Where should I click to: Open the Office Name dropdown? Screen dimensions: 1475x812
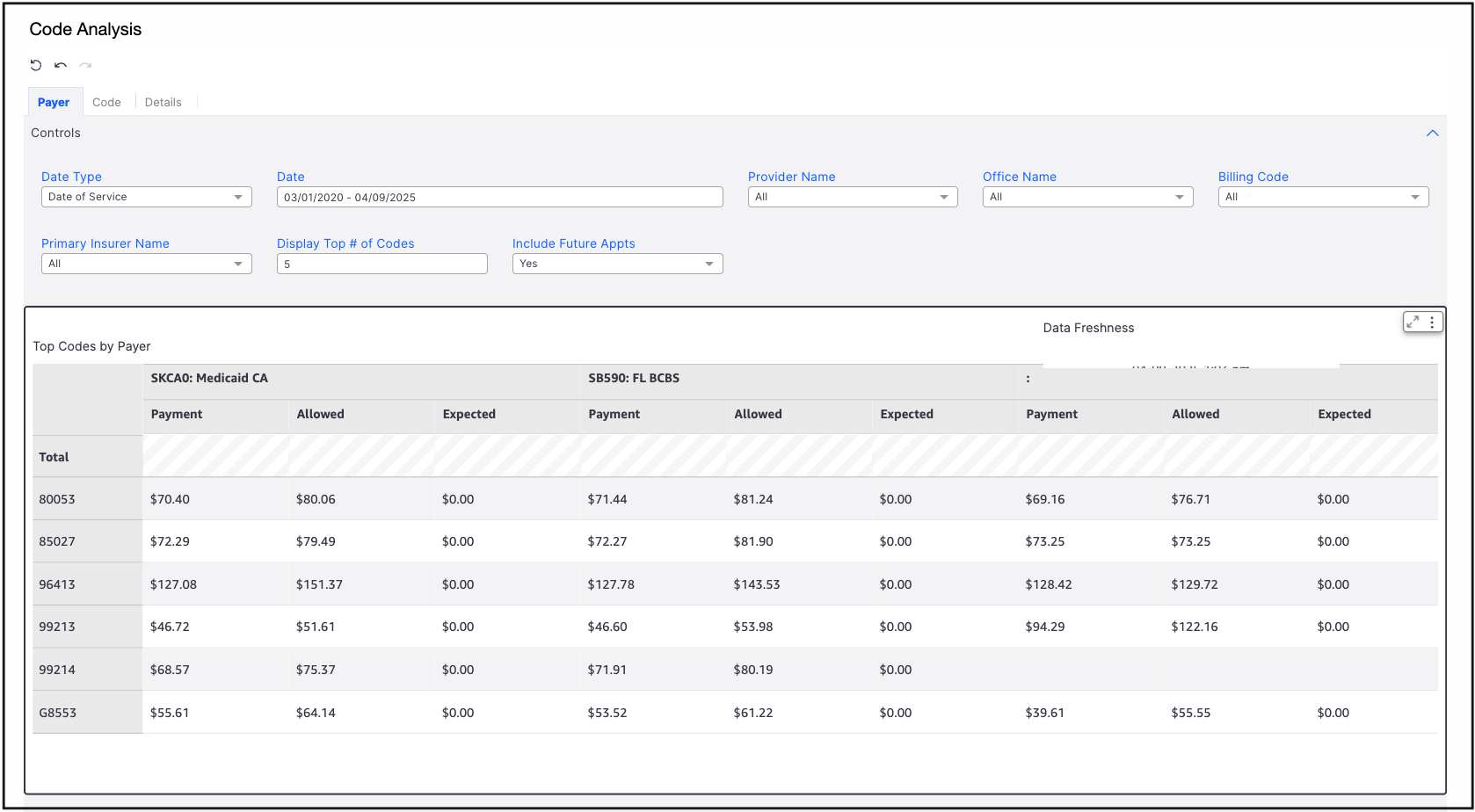click(1087, 197)
